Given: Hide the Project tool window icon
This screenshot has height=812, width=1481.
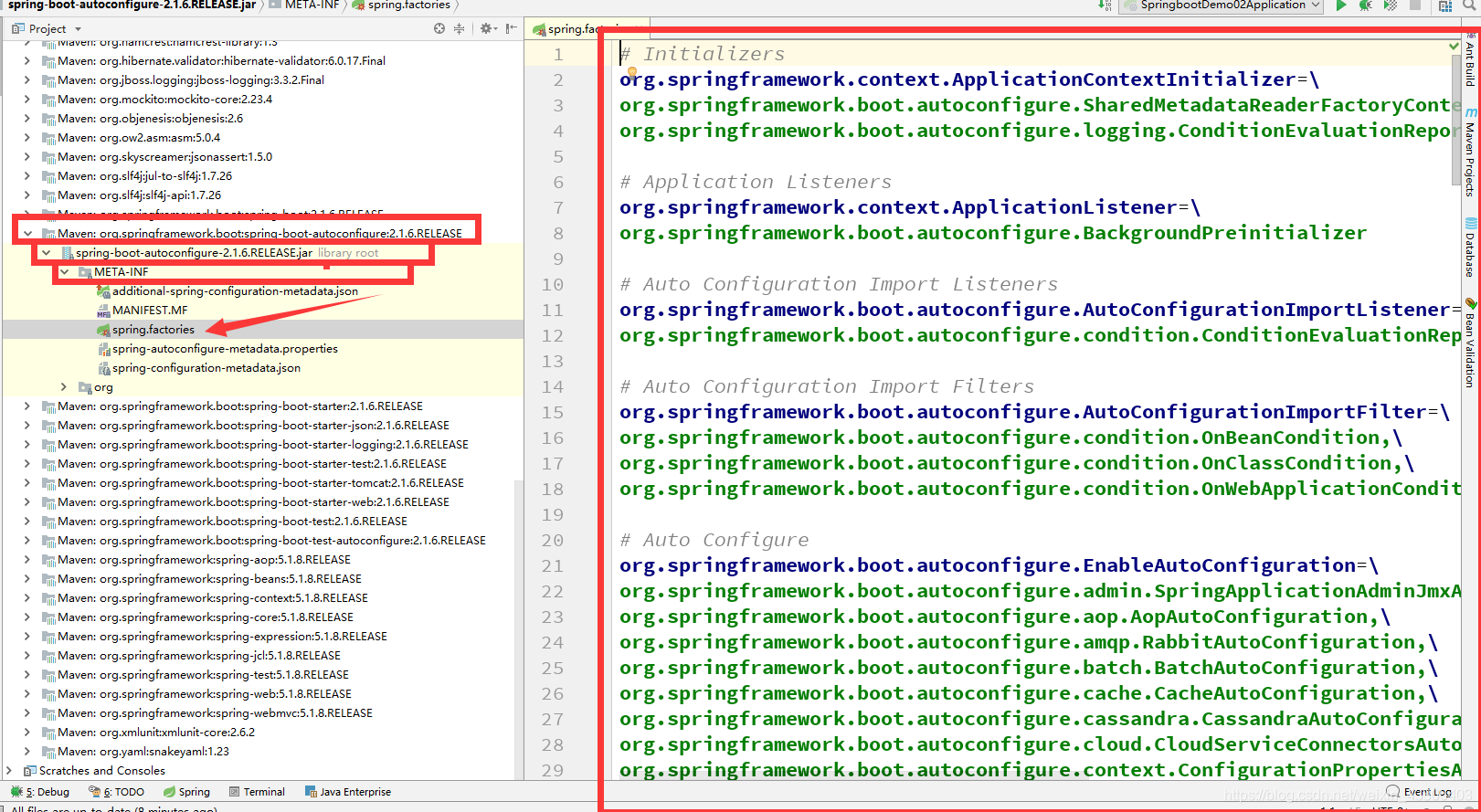Looking at the screenshot, I should tap(512, 28).
